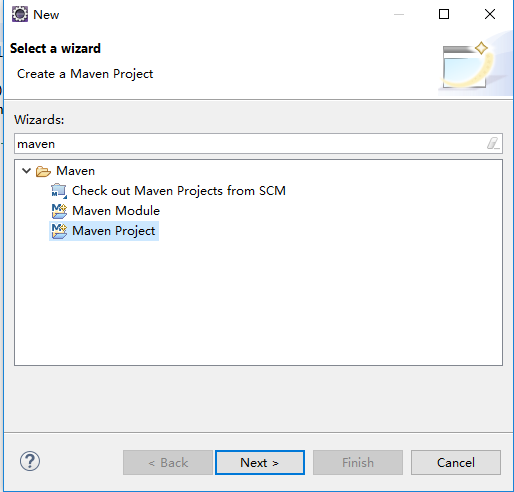
Task: Select the Maven Project entry
Action: click(114, 231)
